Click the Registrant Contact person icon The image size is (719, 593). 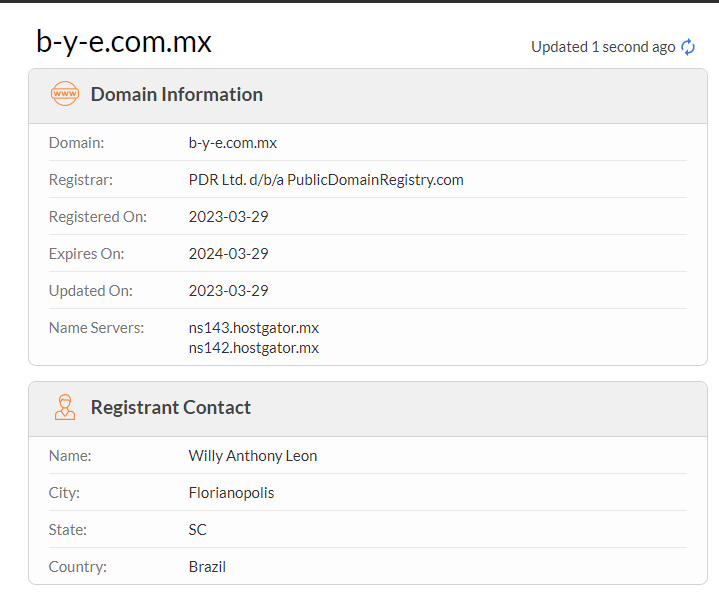point(64,408)
